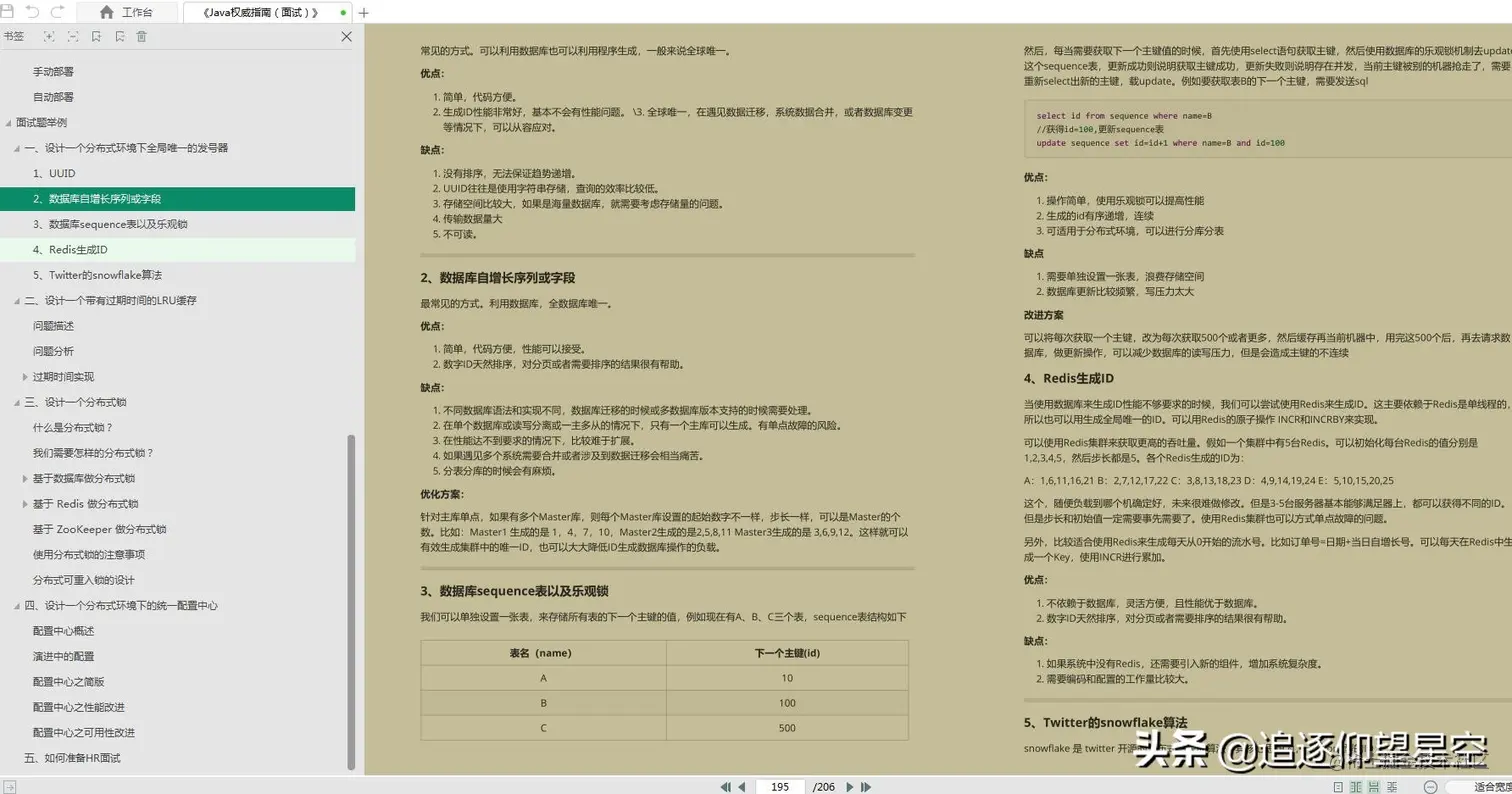Click the page number input showing 195
Screen dimensions: 1512x794
tap(781, 787)
